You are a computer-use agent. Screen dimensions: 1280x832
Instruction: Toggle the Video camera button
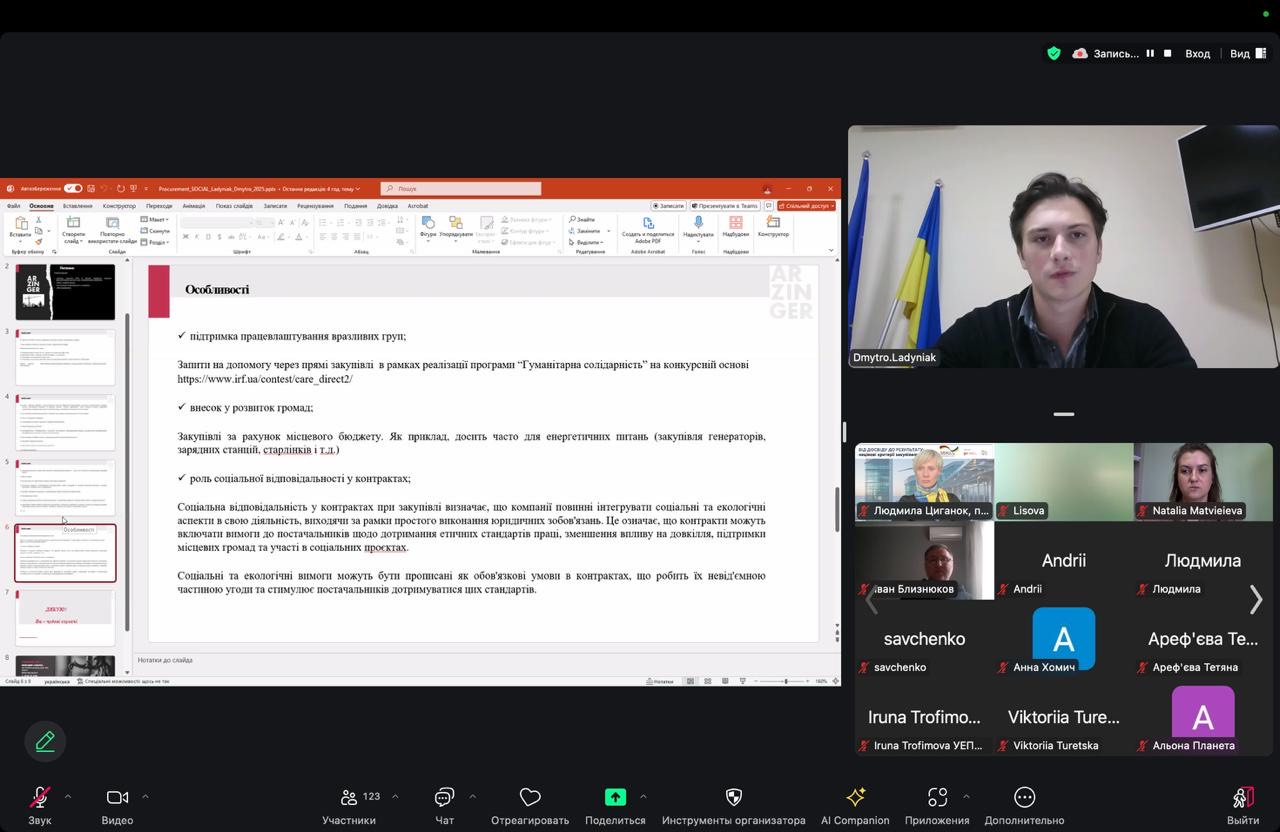click(117, 797)
